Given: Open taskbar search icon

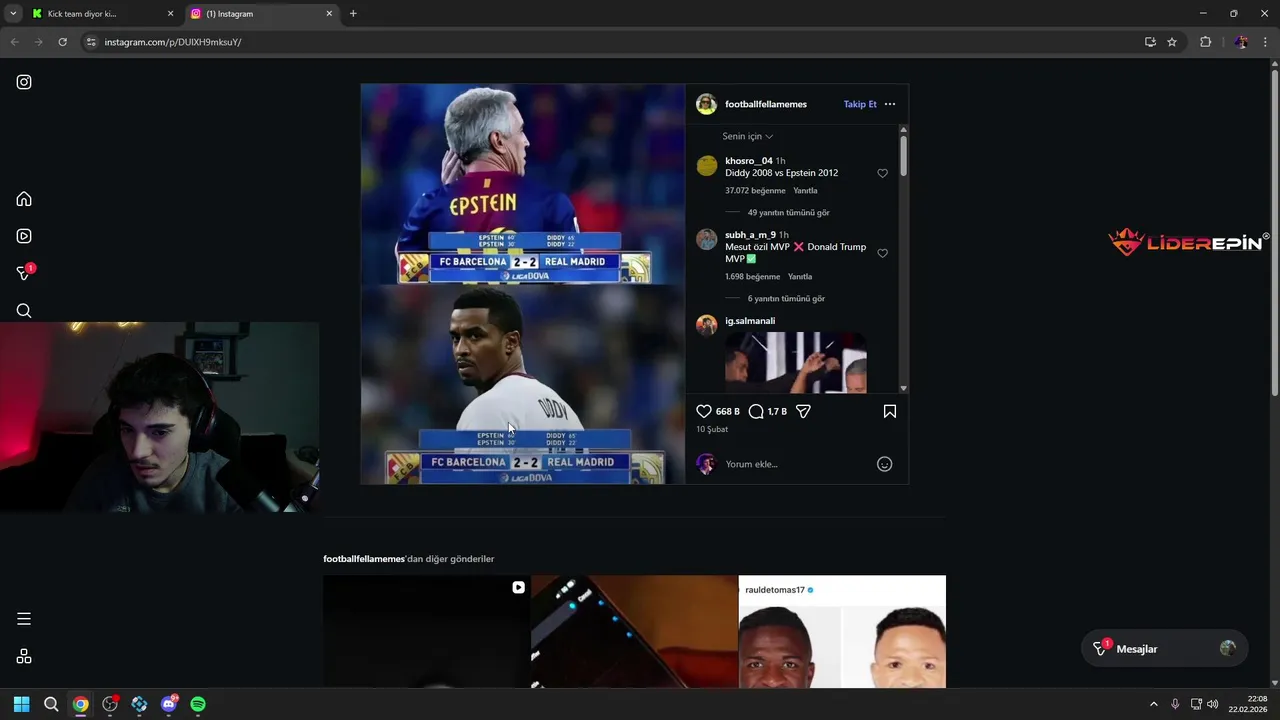Looking at the screenshot, I should click(x=51, y=704).
